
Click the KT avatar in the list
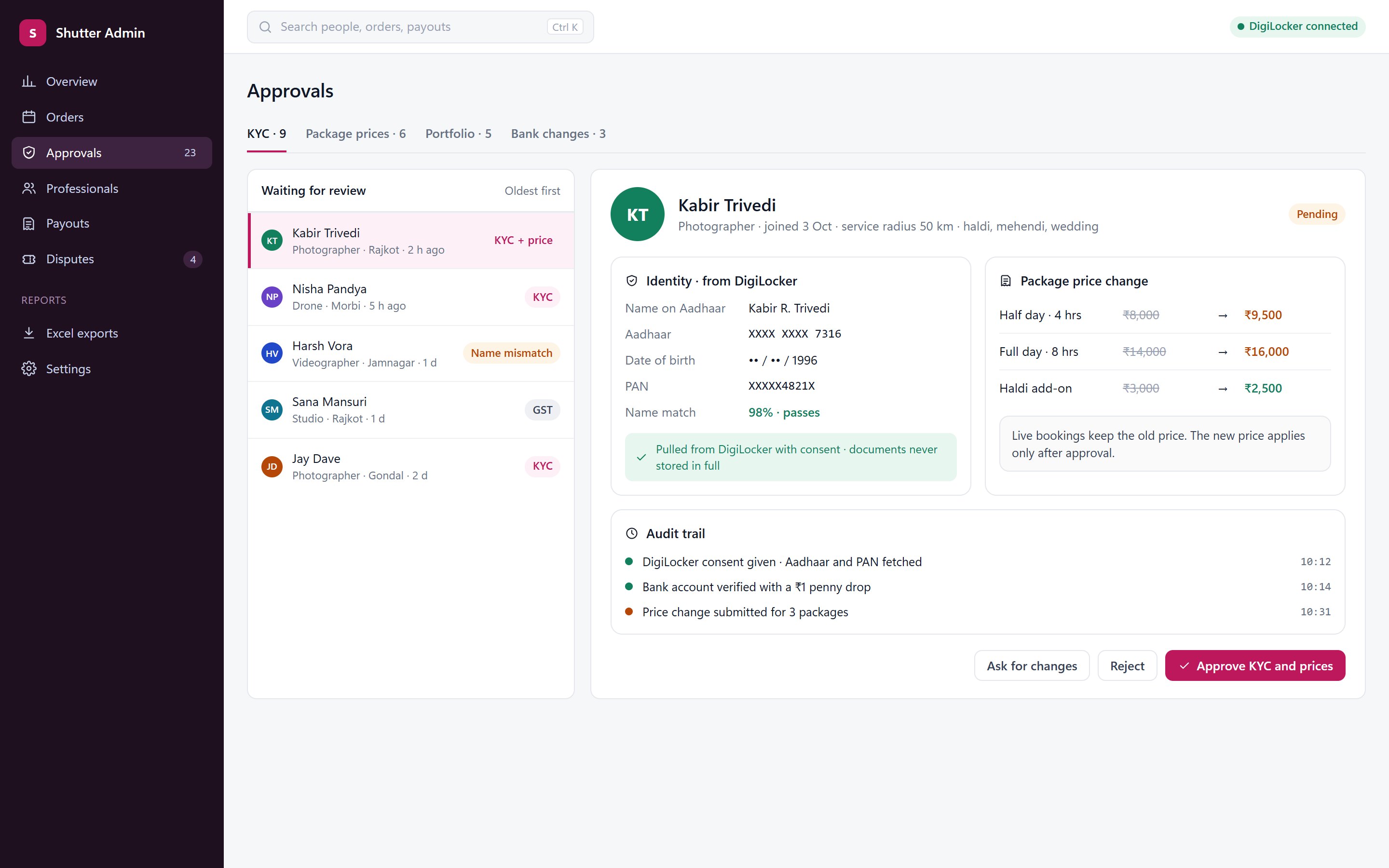coord(272,241)
